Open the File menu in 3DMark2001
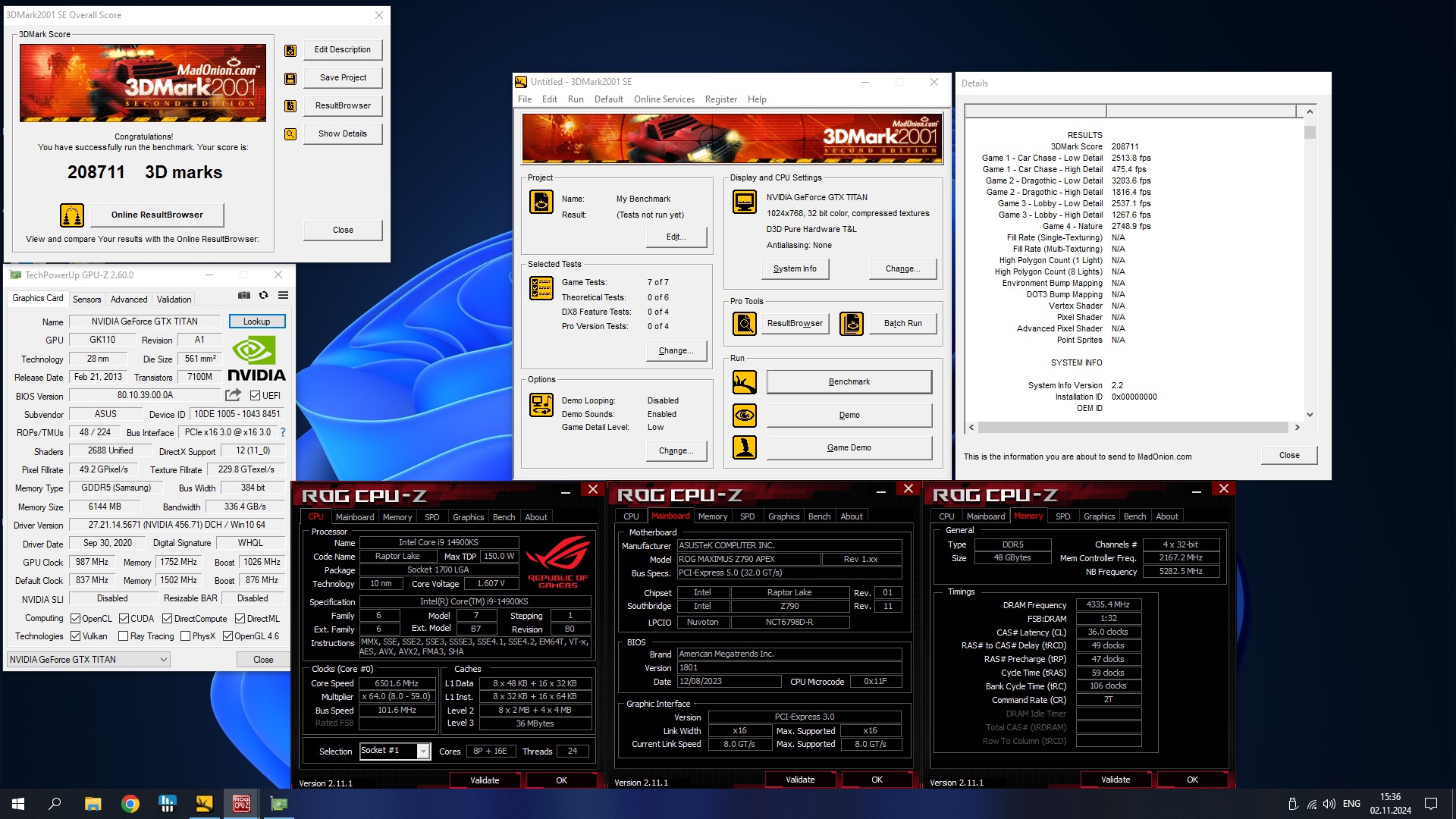This screenshot has height=819, width=1456. tap(525, 99)
